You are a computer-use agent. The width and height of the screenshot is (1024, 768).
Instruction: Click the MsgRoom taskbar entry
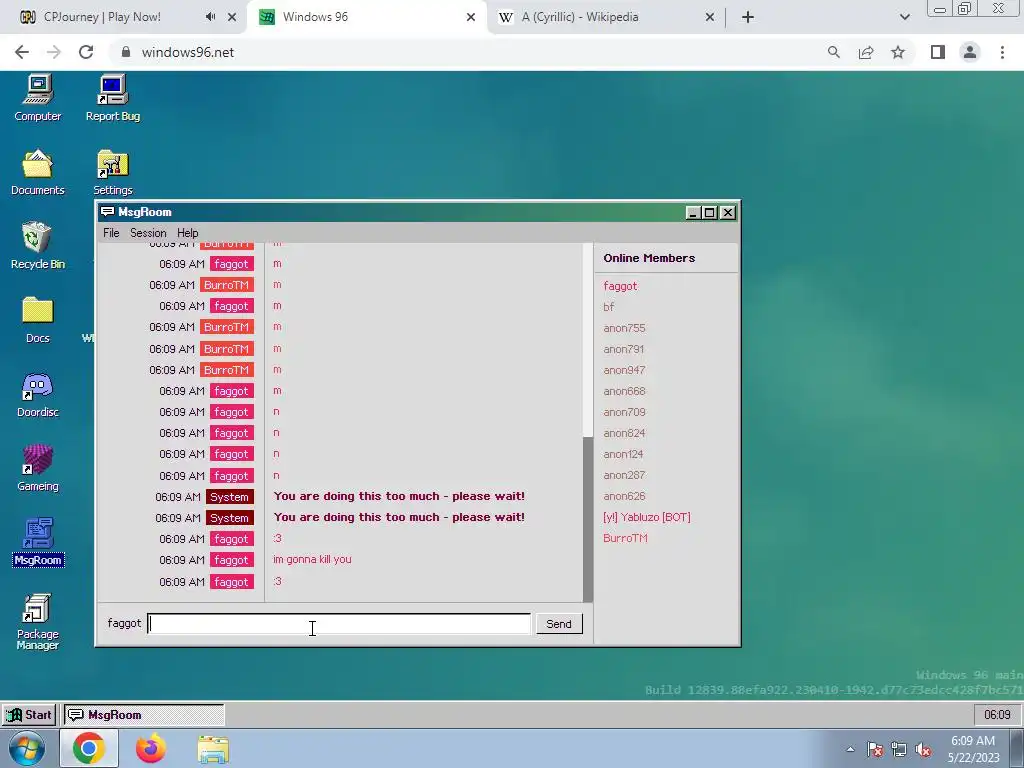click(x=144, y=714)
